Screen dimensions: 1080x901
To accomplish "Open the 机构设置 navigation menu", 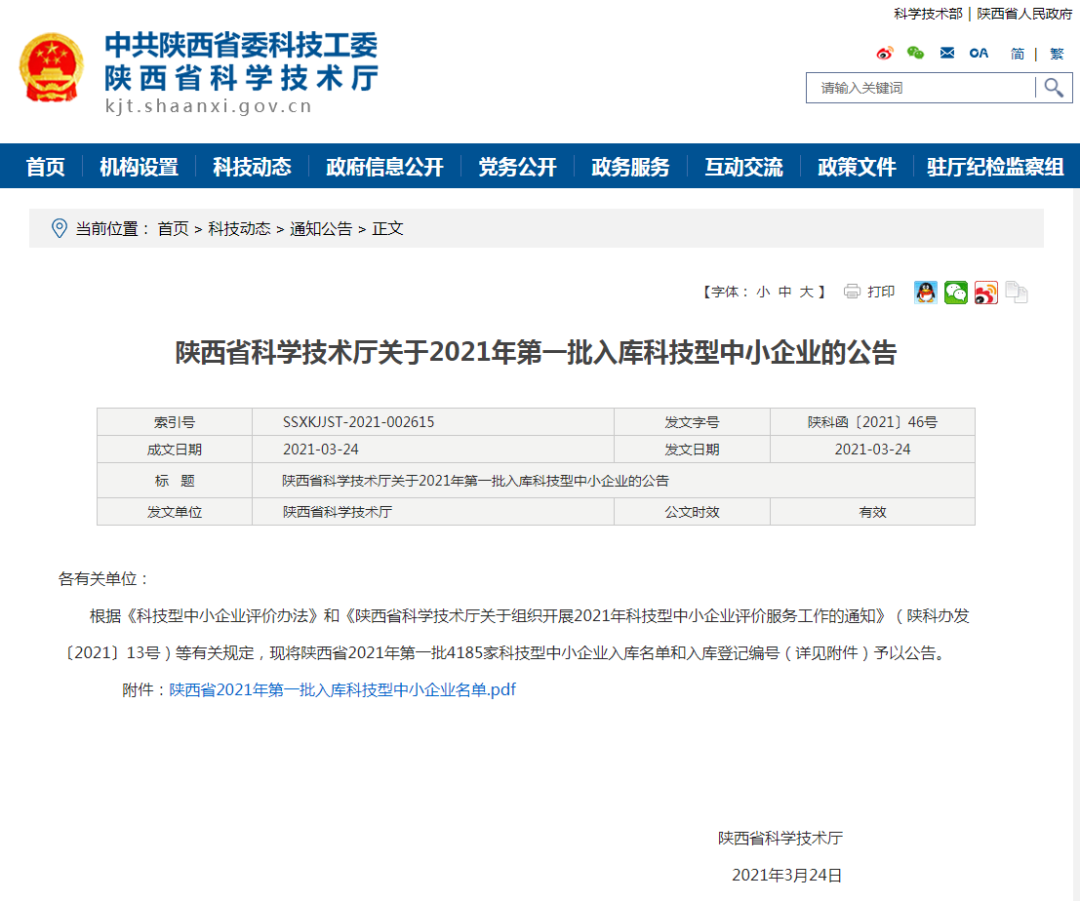I will [x=139, y=167].
